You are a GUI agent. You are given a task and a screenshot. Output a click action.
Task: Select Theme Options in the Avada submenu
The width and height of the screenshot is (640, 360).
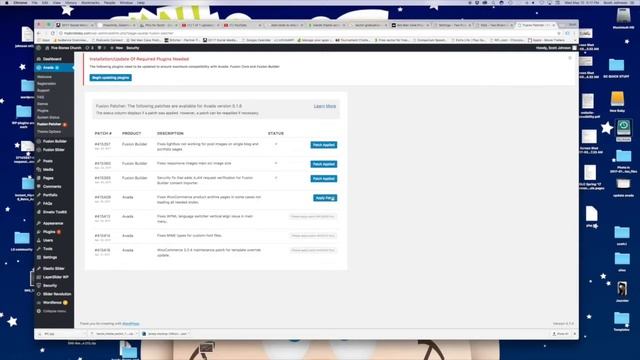49,132
